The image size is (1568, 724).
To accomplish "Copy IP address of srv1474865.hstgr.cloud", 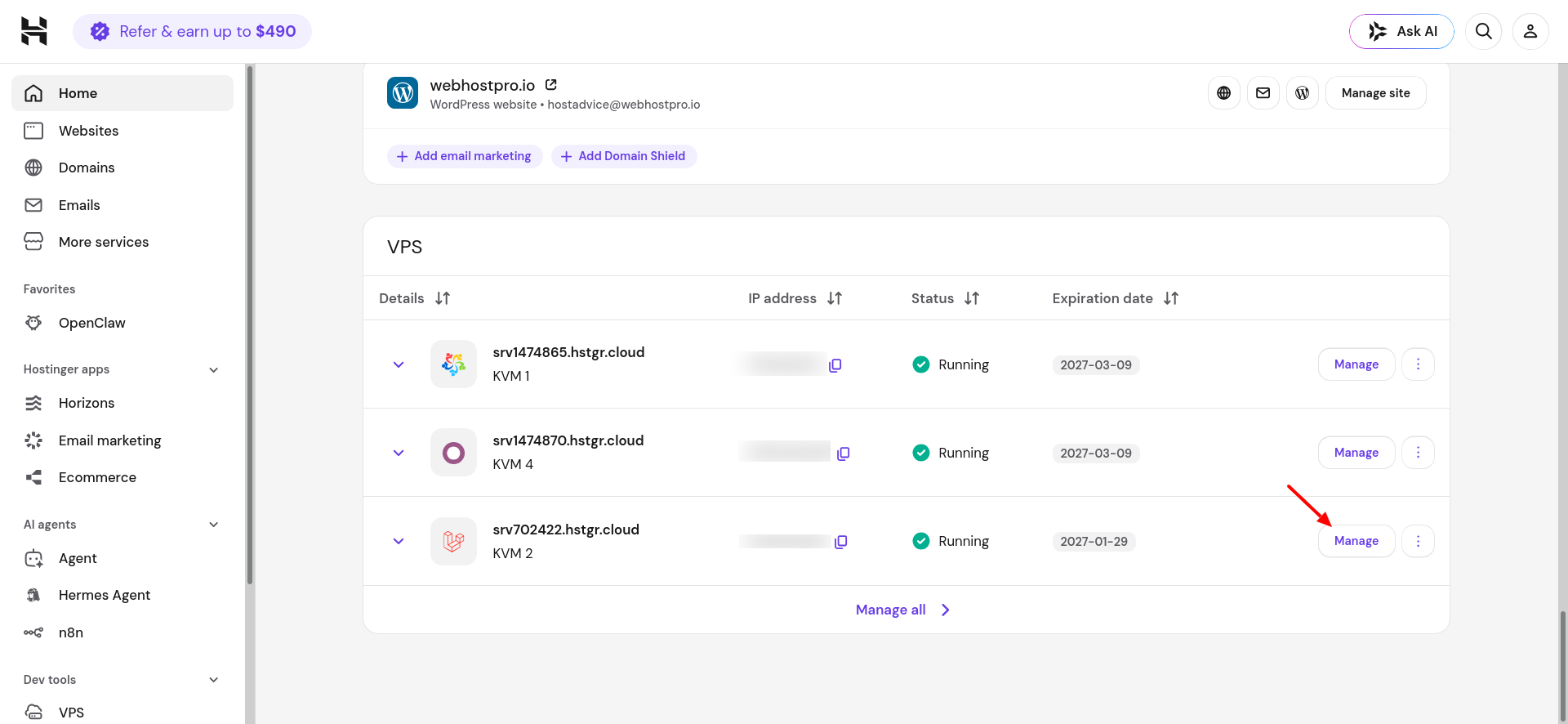I will pos(835,365).
